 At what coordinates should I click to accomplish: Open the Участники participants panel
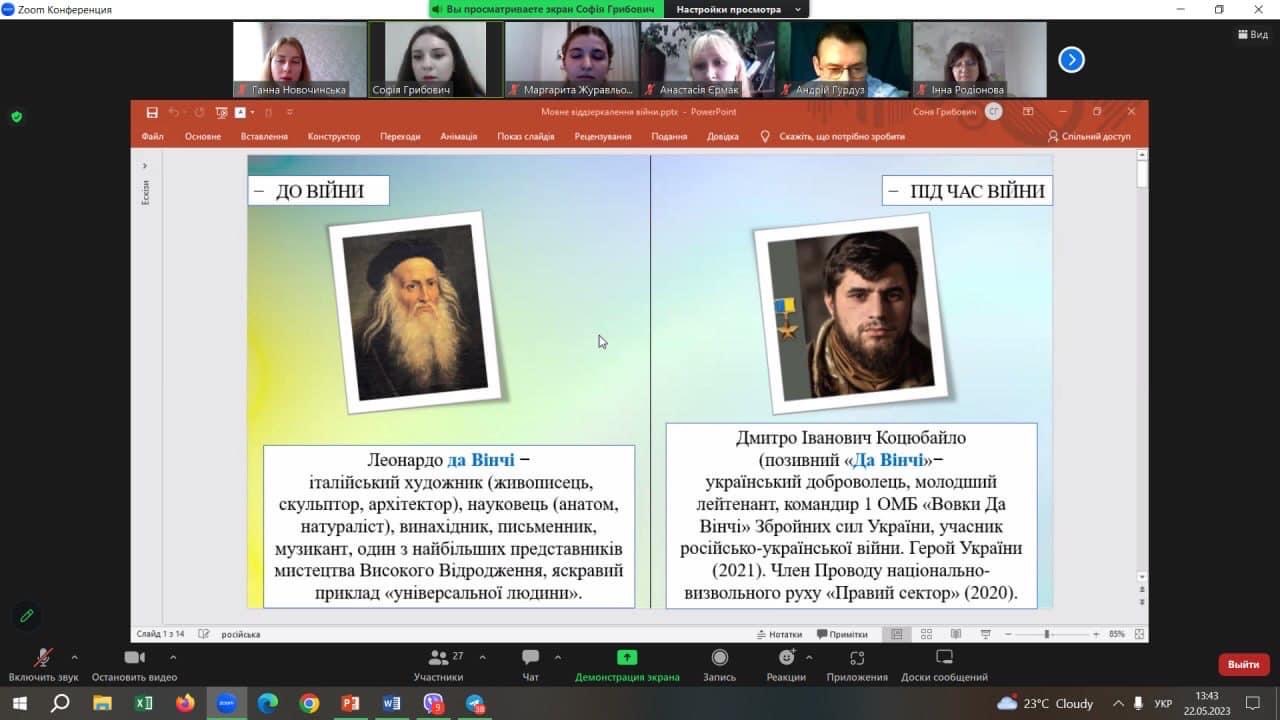(x=438, y=665)
